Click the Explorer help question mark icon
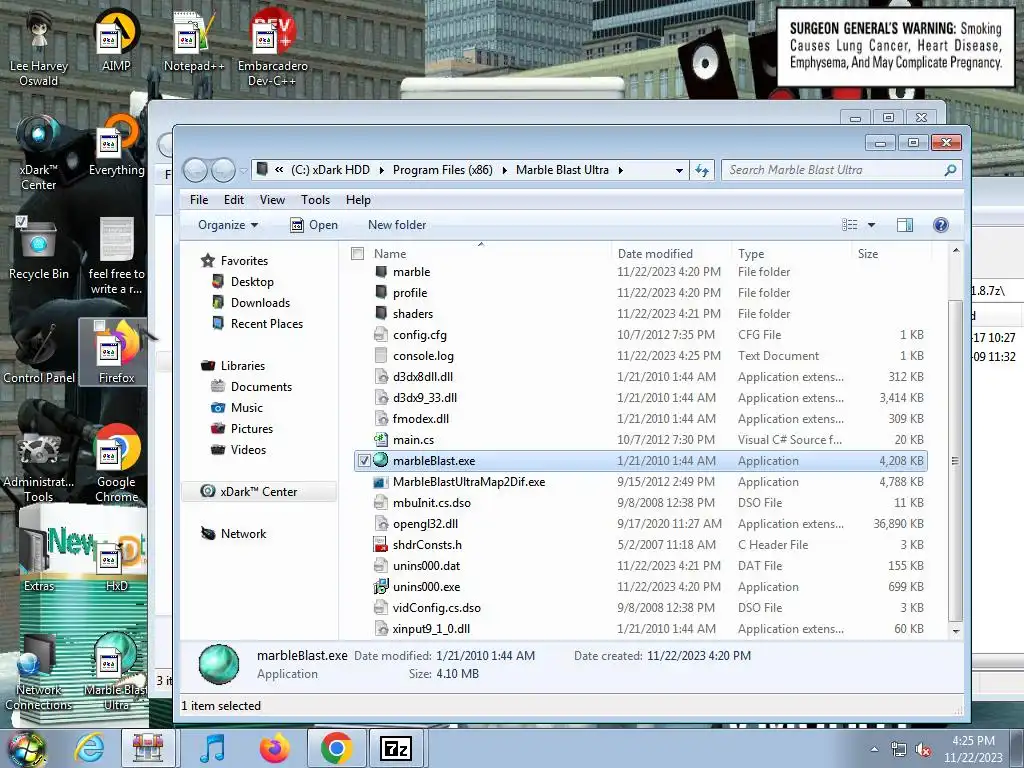Screen dimensions: 1024x768 click(940, 225)
